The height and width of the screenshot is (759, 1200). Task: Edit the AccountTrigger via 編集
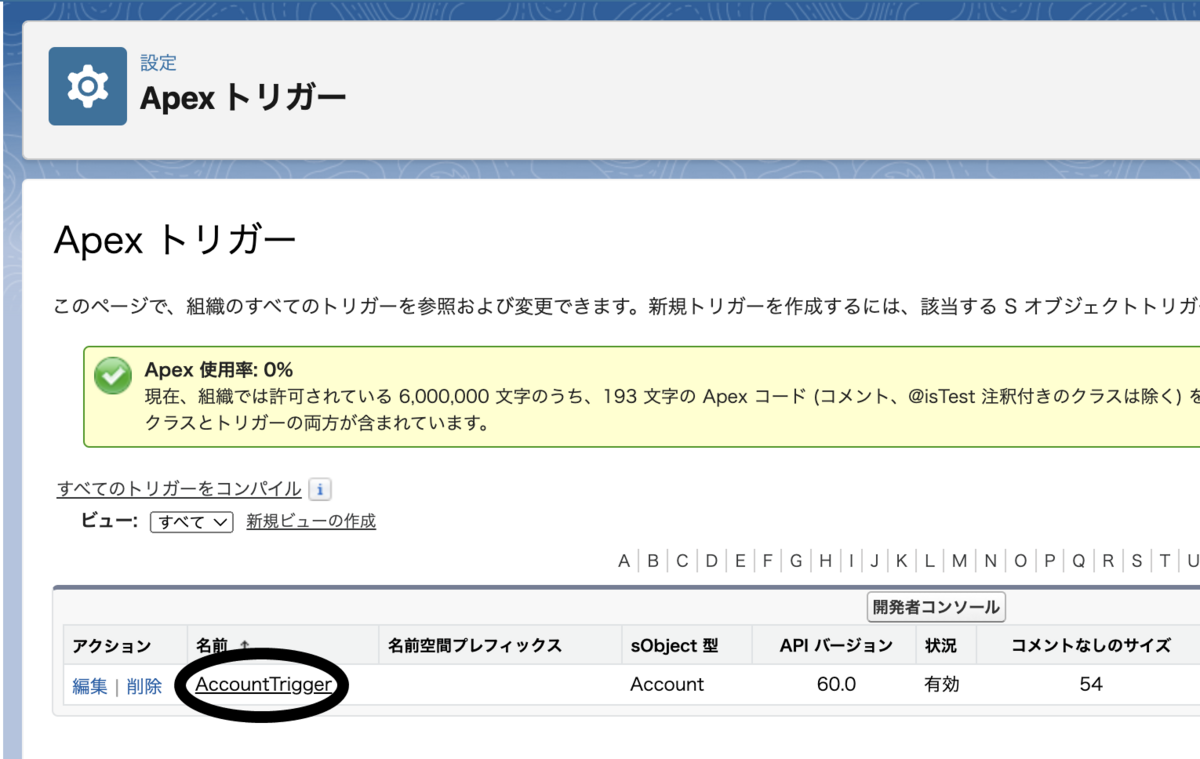coord(89,686)
